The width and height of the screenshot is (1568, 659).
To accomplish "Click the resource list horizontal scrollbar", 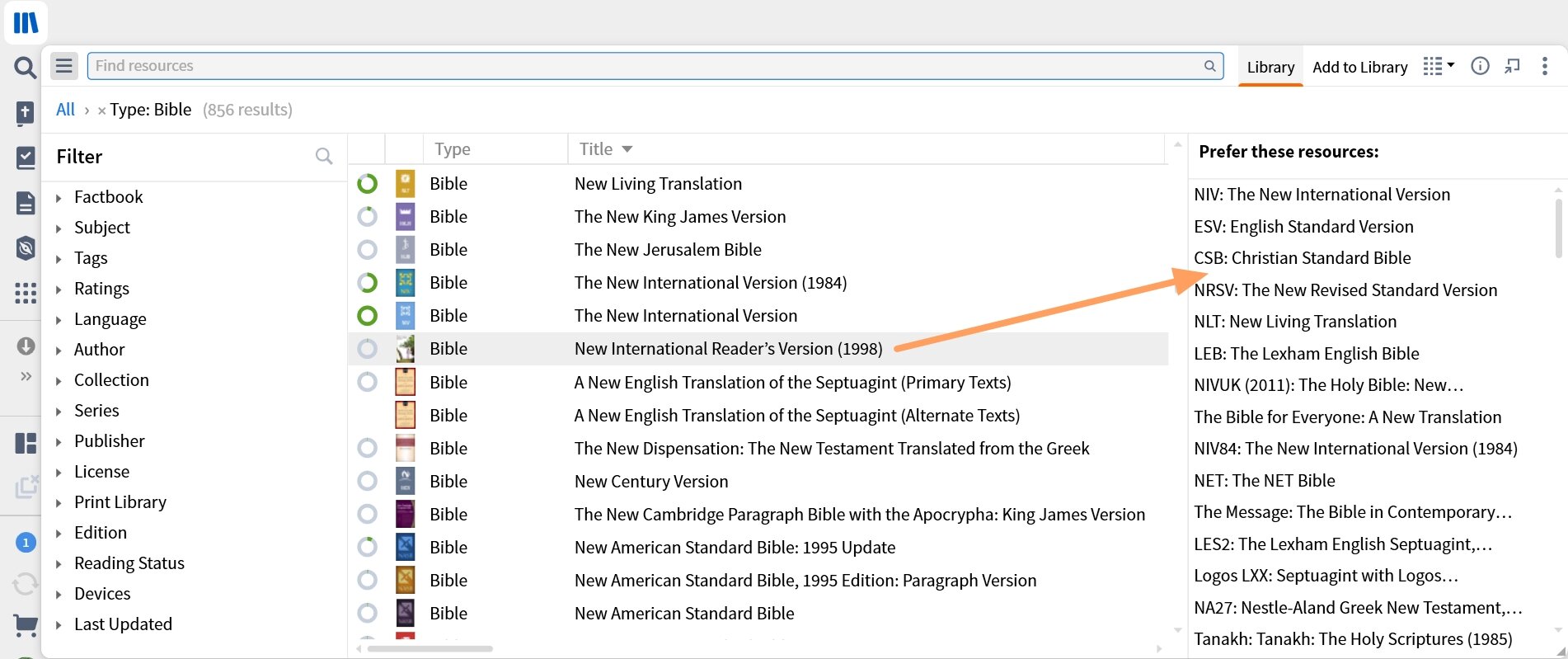I will pyautogui.click(x=430, y=649).
